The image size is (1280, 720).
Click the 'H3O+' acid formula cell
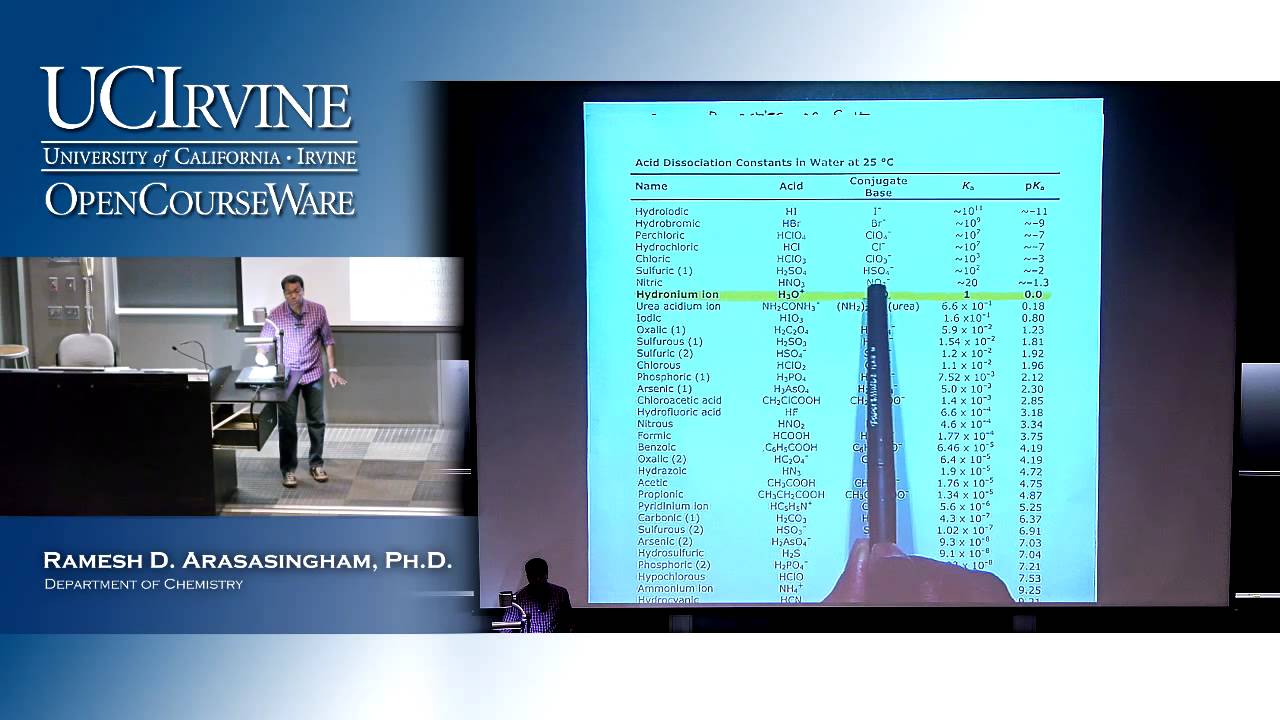coord(791,295)
